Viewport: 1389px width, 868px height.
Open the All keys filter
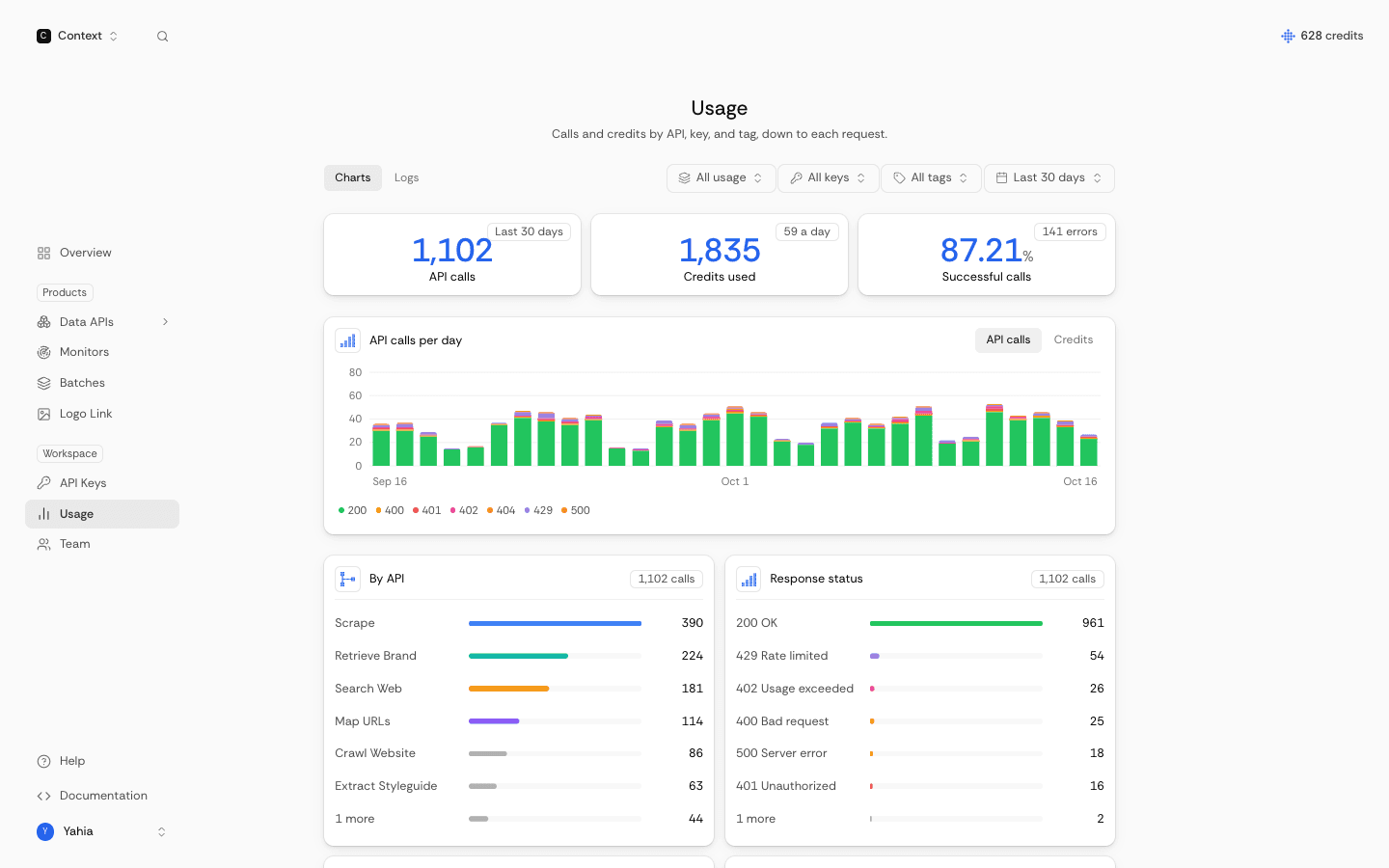point(829,178)
